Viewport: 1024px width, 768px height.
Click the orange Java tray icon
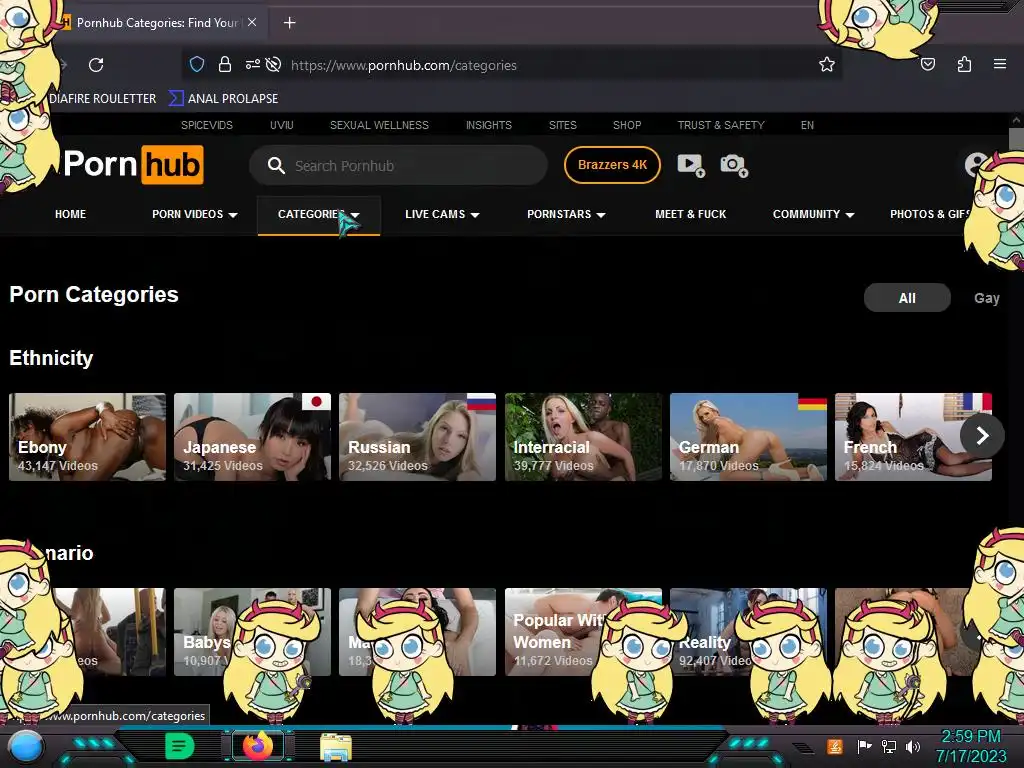(835, 746)
